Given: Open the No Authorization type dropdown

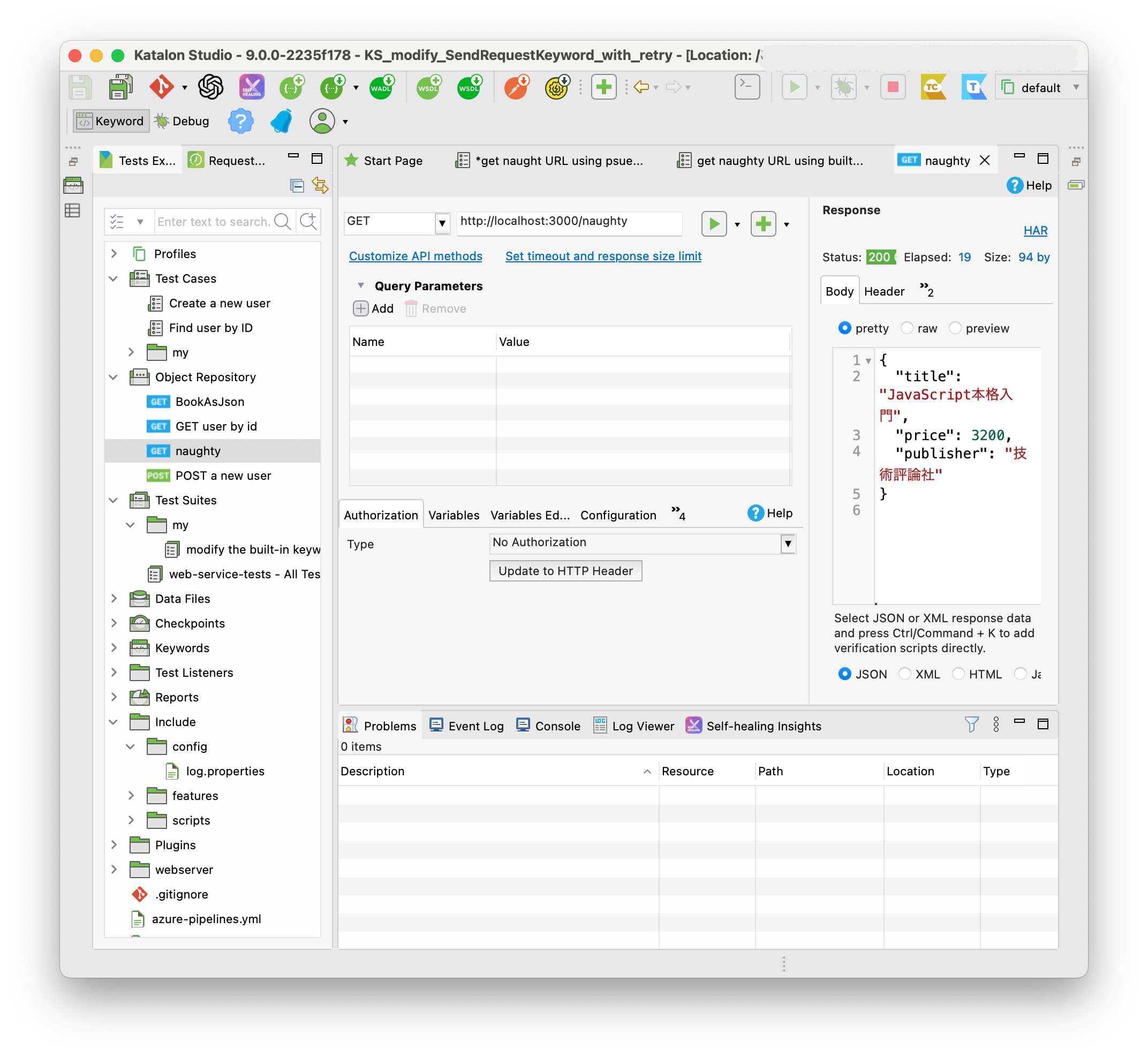Looking at the screenshot, I should tap(788, 543).
